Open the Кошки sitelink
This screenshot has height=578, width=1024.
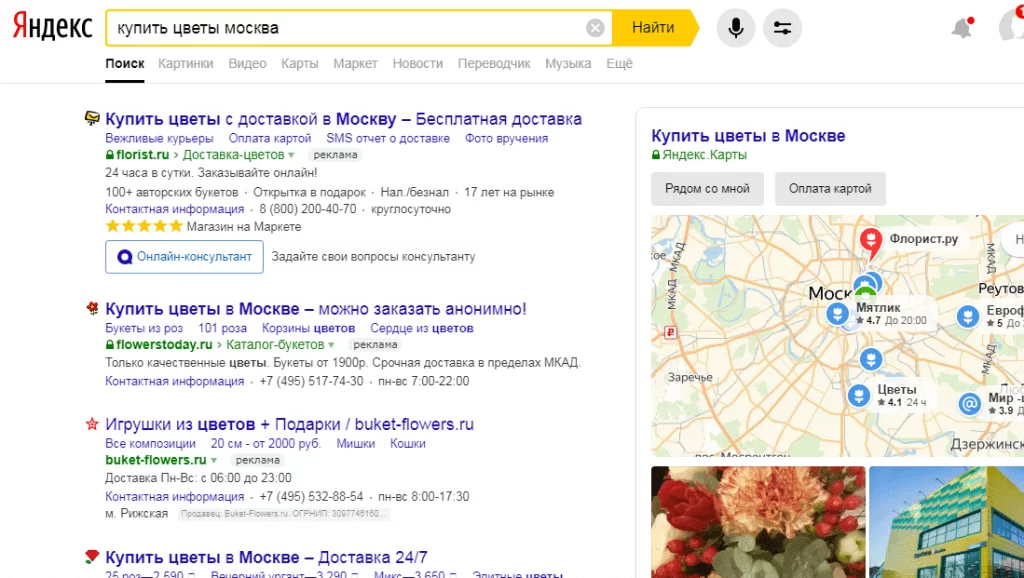[408, 443]
